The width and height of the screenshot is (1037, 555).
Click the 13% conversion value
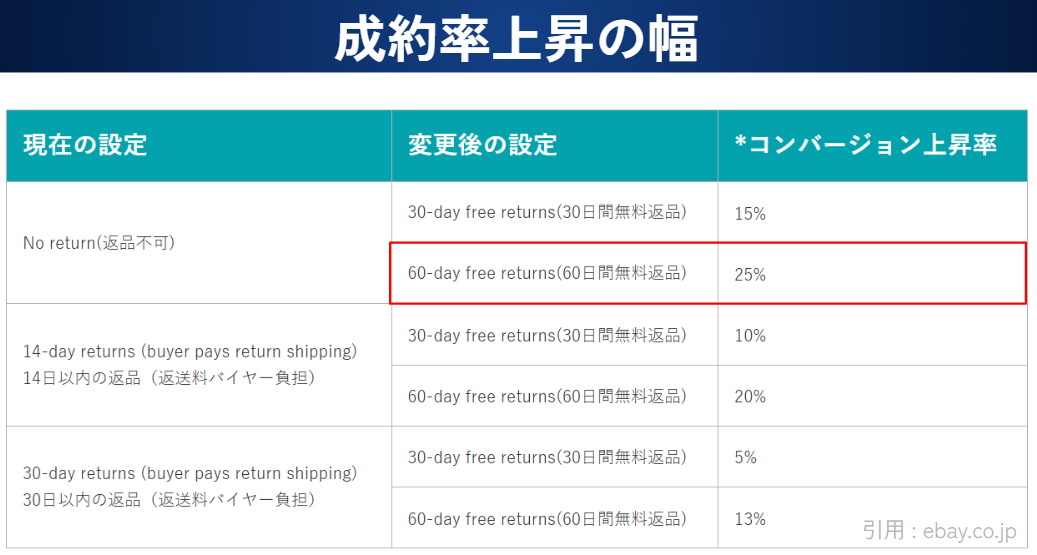coord(750,519)
